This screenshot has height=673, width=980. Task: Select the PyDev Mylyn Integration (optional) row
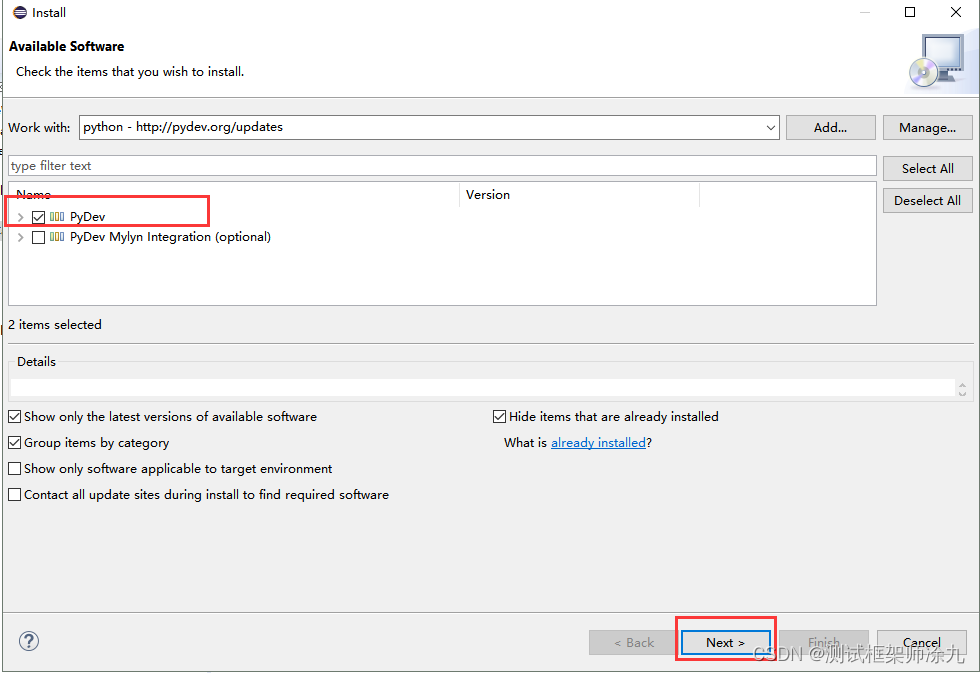(170, 237)
